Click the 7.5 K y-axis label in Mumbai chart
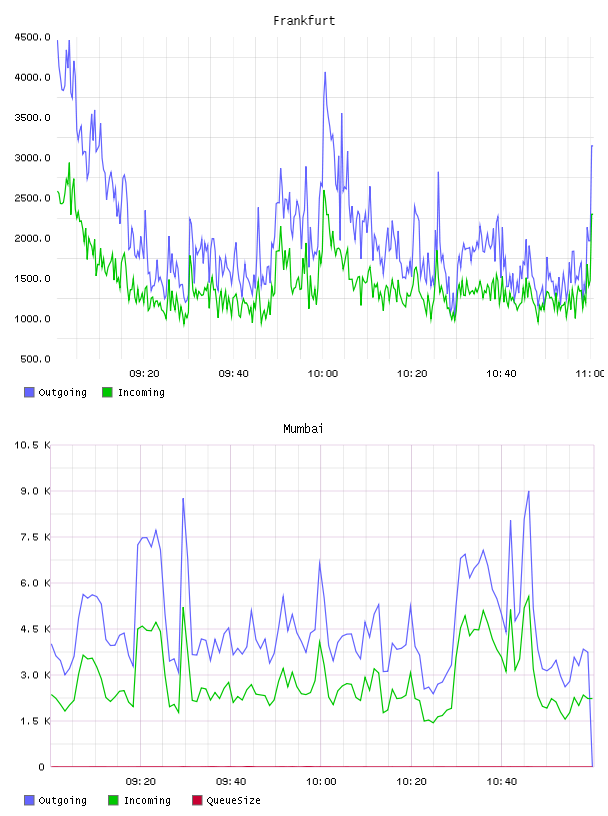 pos(35,537)
